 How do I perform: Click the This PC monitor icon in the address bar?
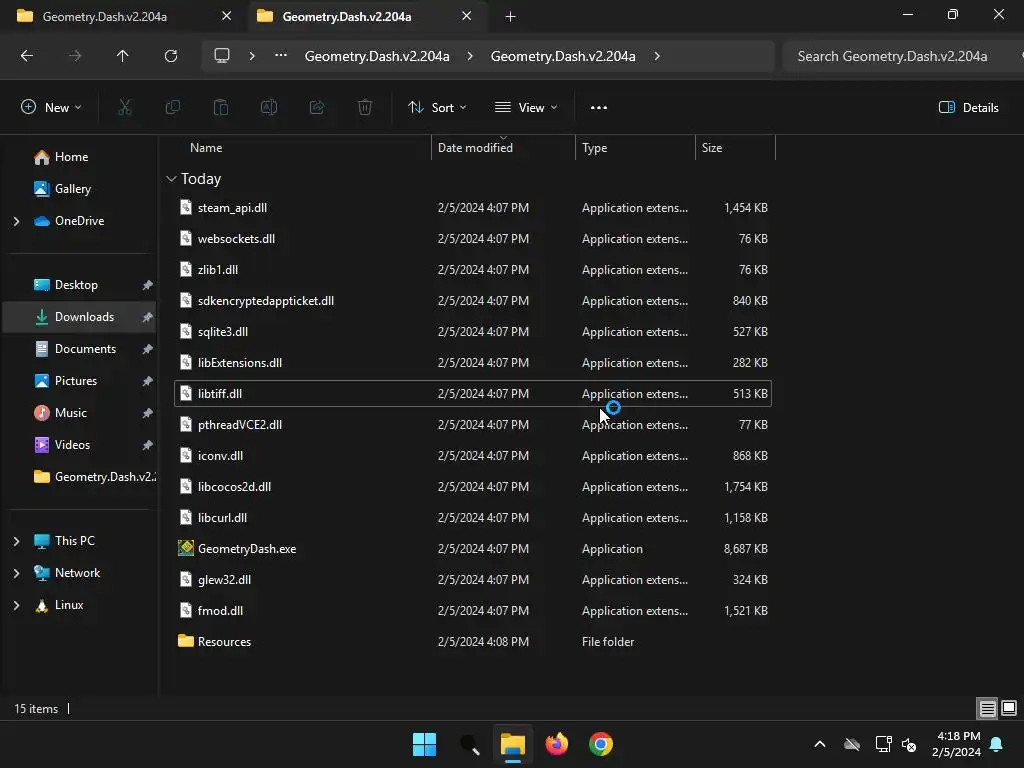point(222,56)
